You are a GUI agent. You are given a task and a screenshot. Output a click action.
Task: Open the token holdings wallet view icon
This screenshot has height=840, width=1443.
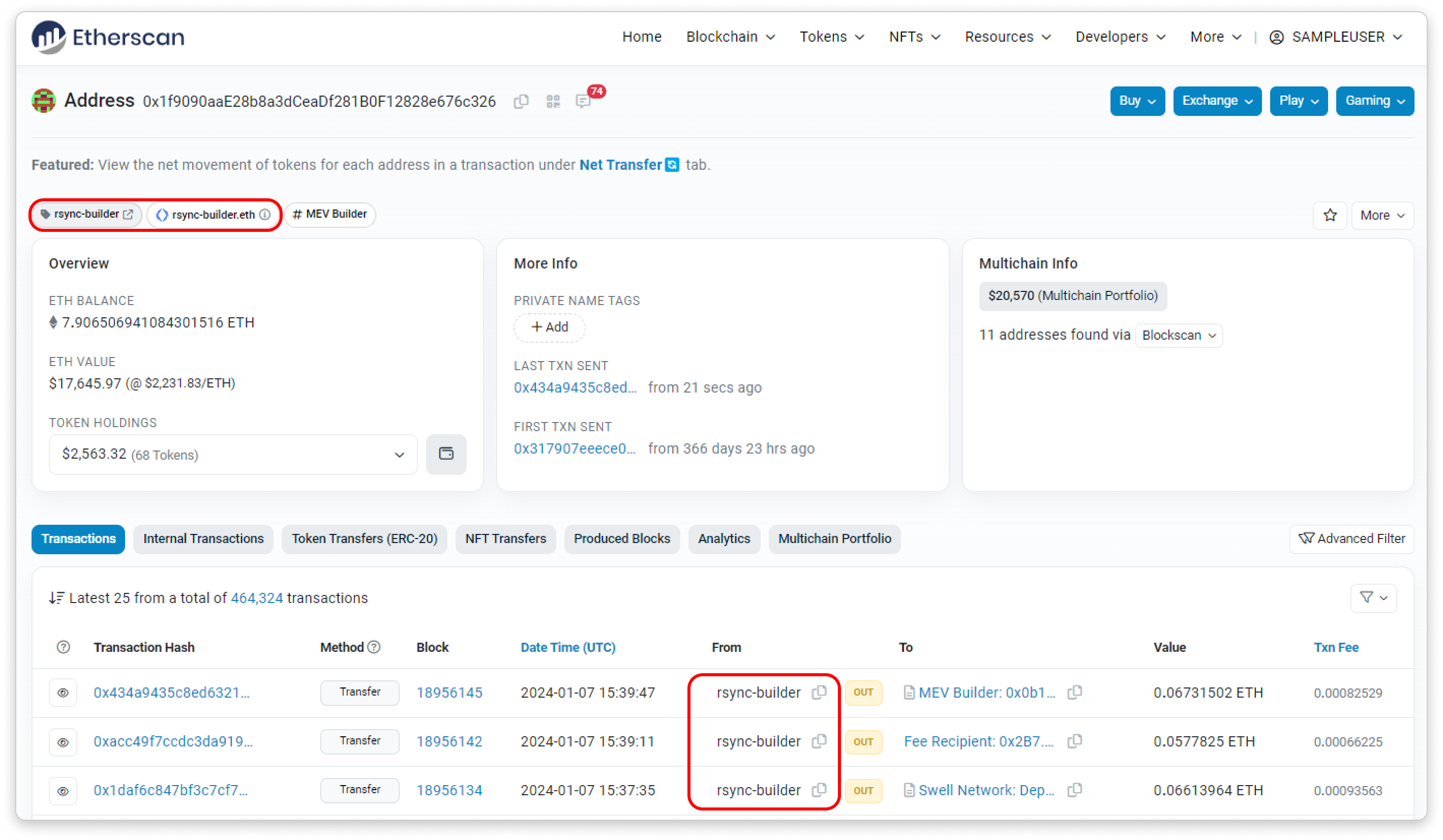point(446,454)
